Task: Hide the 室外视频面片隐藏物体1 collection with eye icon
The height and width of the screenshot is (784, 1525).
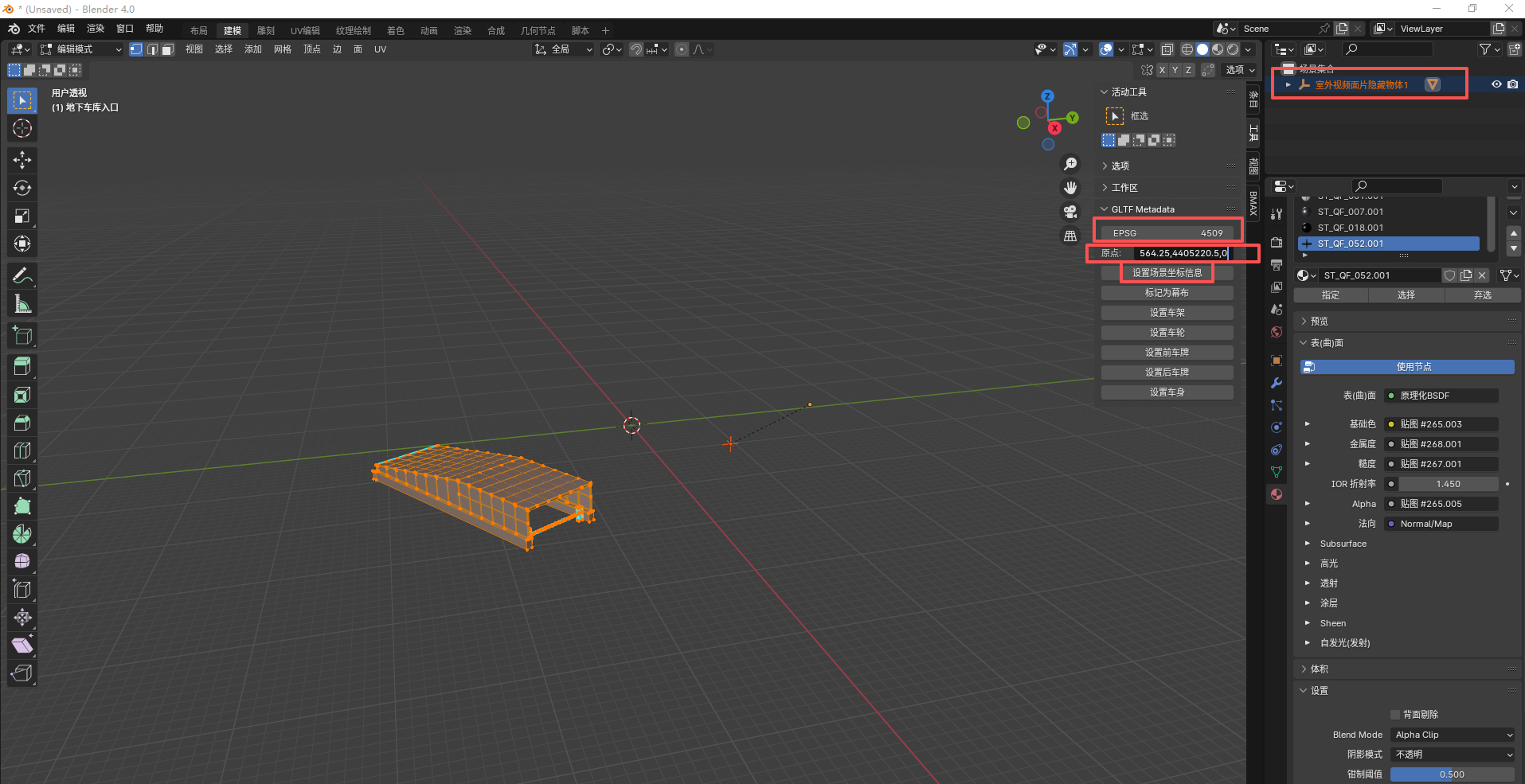Action: click(x=1496, y=84)
